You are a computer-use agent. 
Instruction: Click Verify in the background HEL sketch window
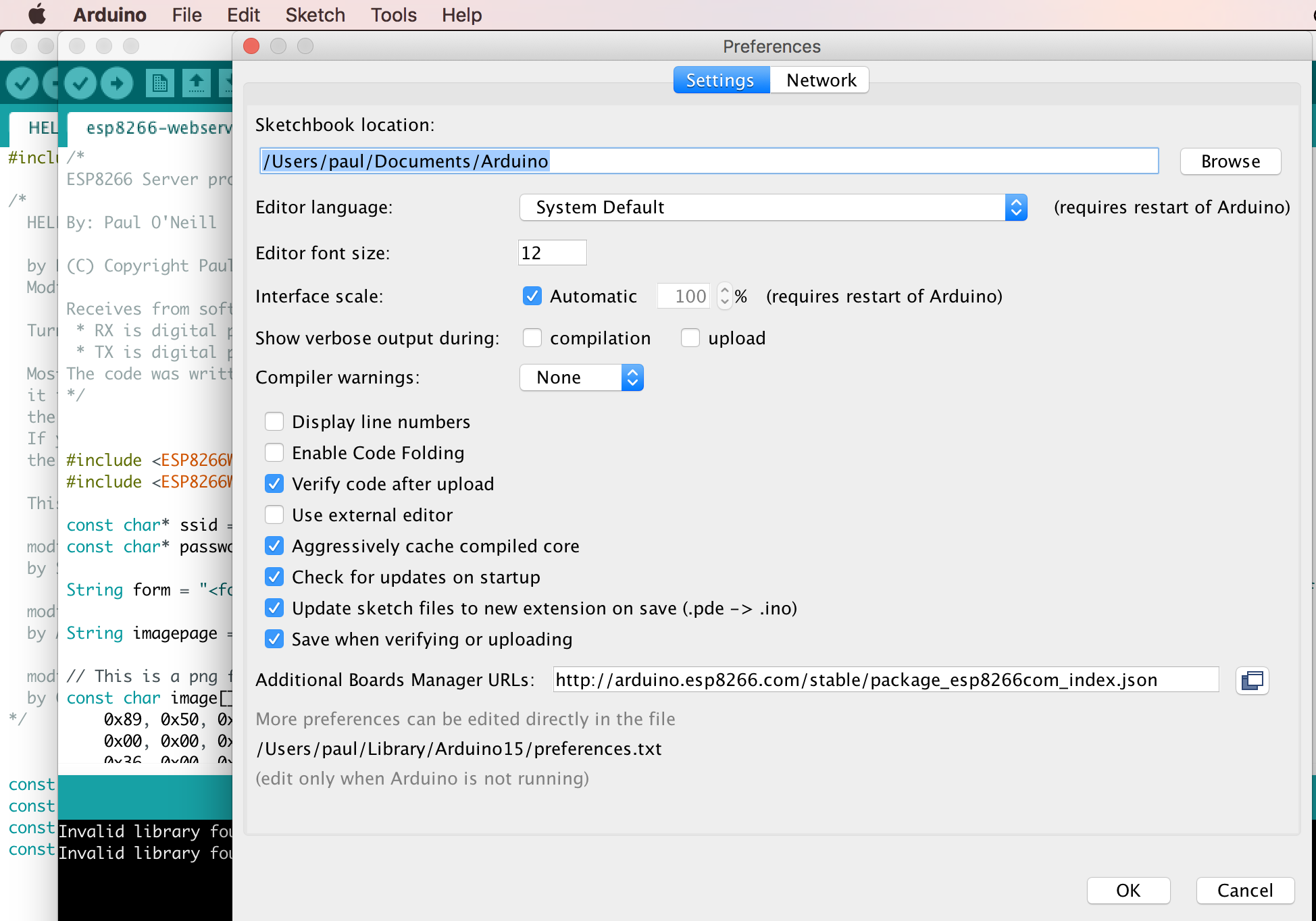22,83
